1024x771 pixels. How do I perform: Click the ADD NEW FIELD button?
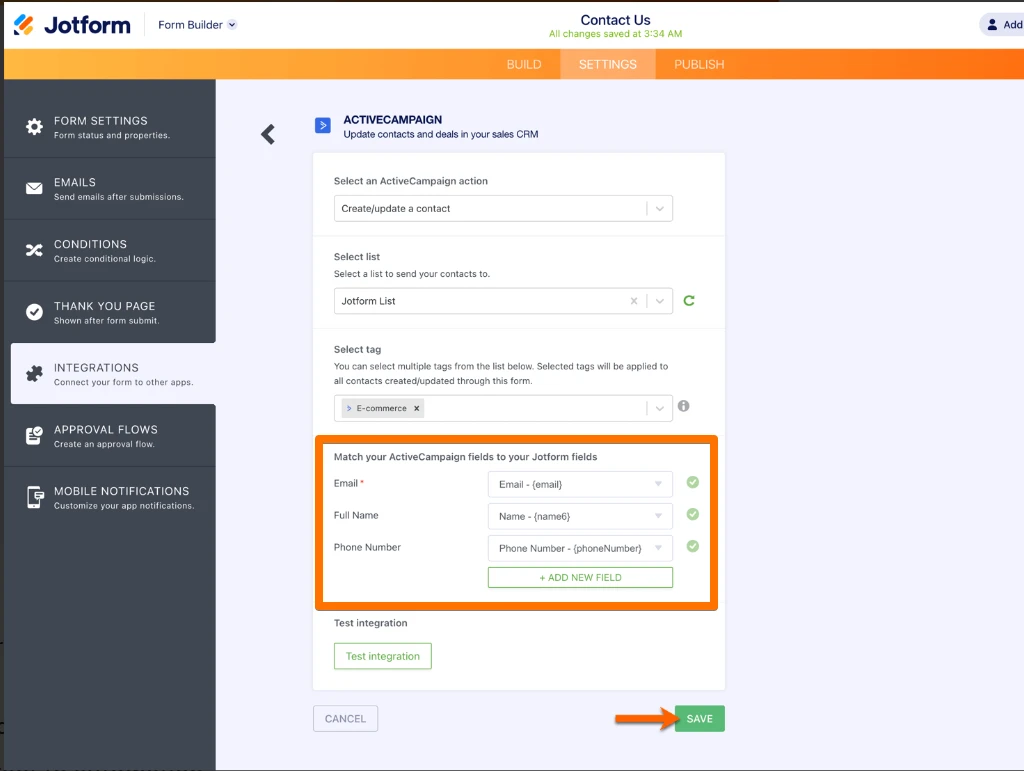pos(580,577)
